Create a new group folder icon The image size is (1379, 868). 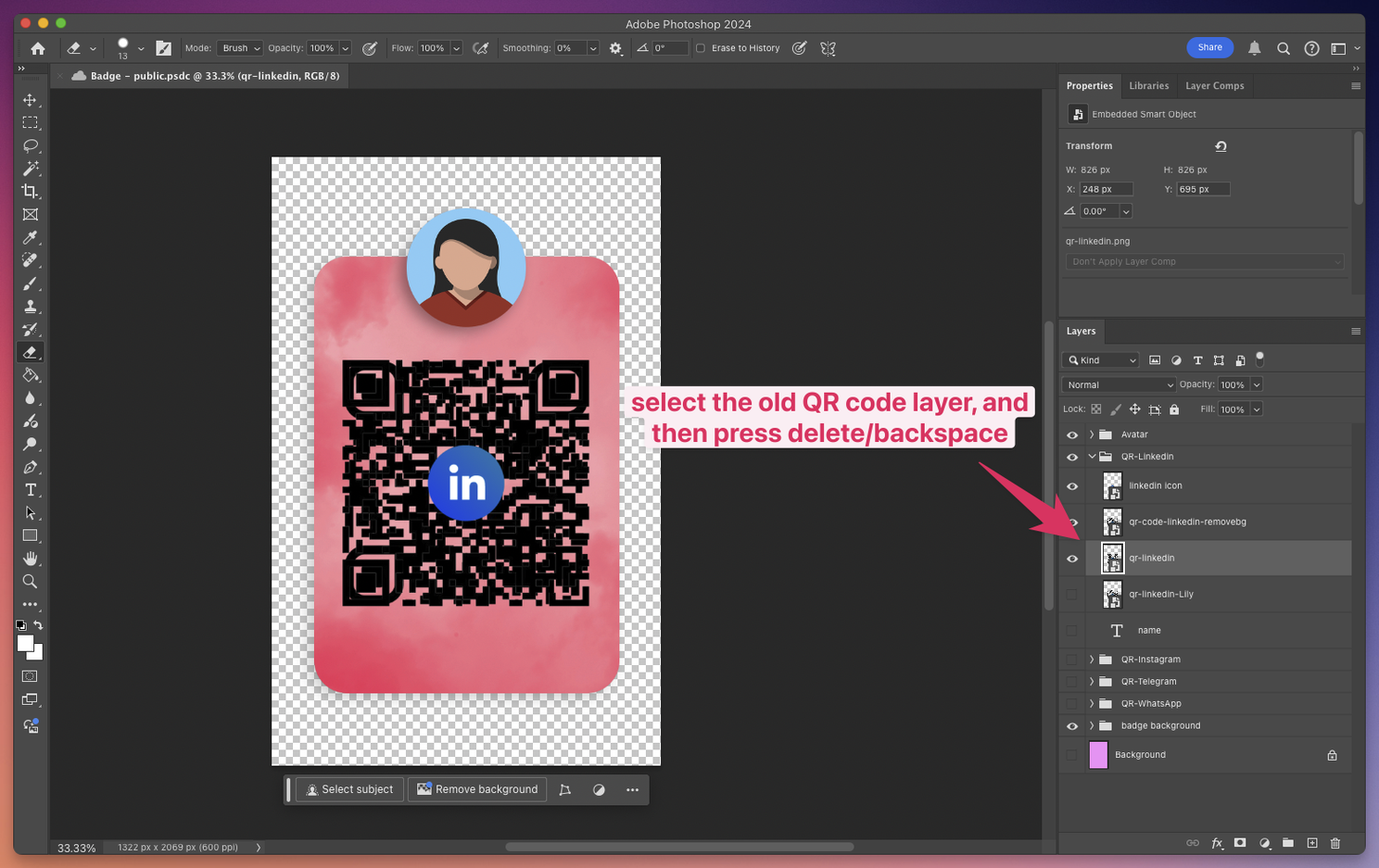[x=1288, y=843]
